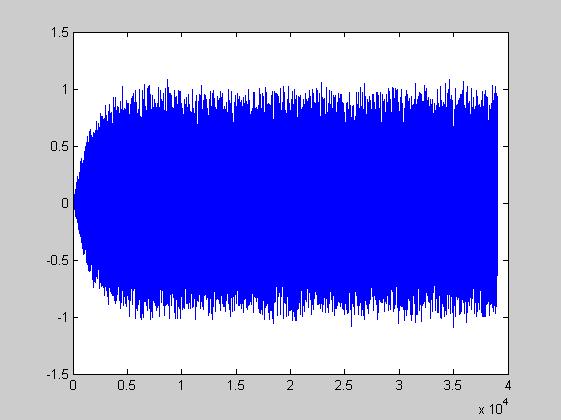Select the y-axis tick label 1
The image size is (561, 420).
click(65, 89)
